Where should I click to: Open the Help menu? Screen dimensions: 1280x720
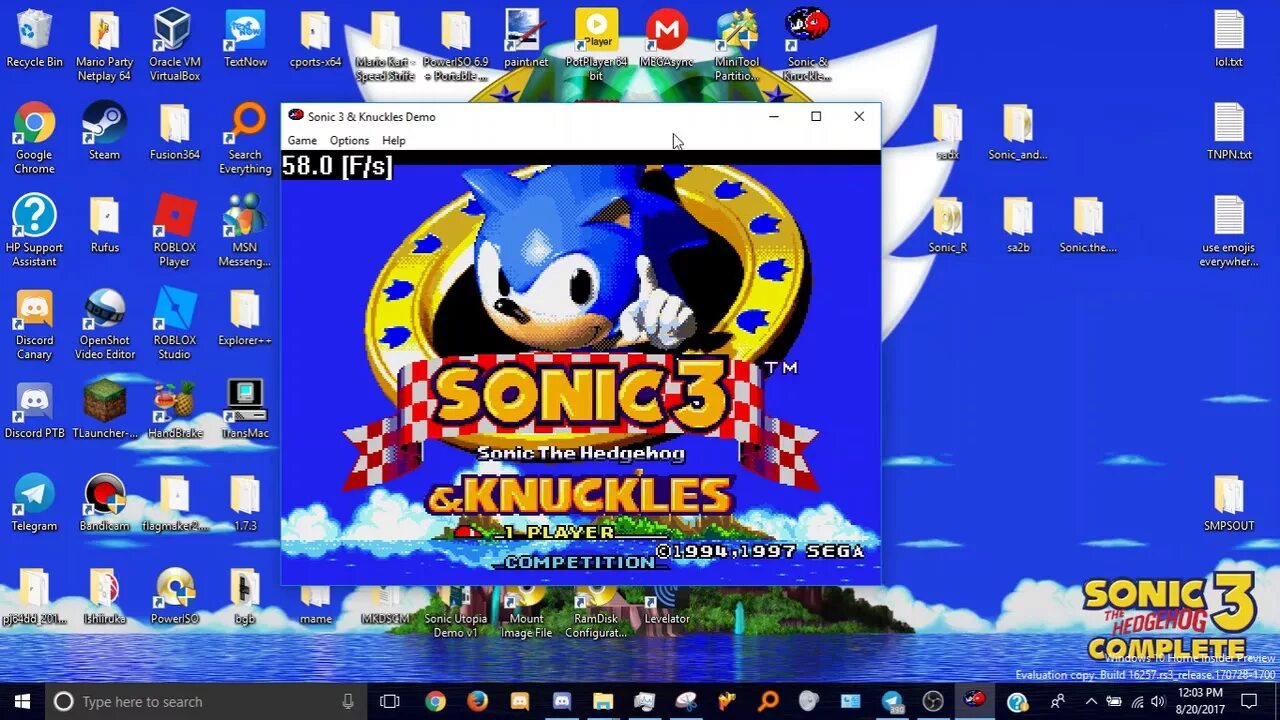[x=394, y=141]
